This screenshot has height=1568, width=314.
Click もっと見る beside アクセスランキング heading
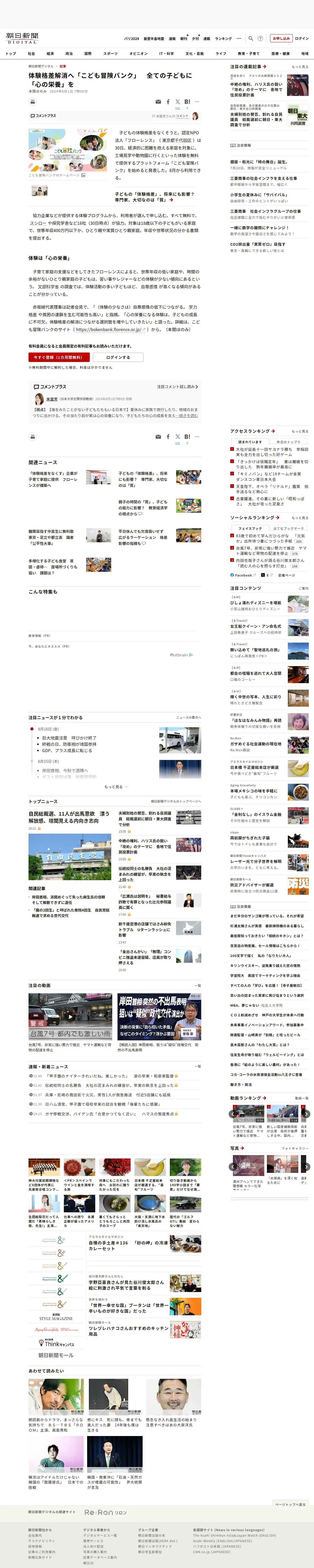click(x=300, y=431)
